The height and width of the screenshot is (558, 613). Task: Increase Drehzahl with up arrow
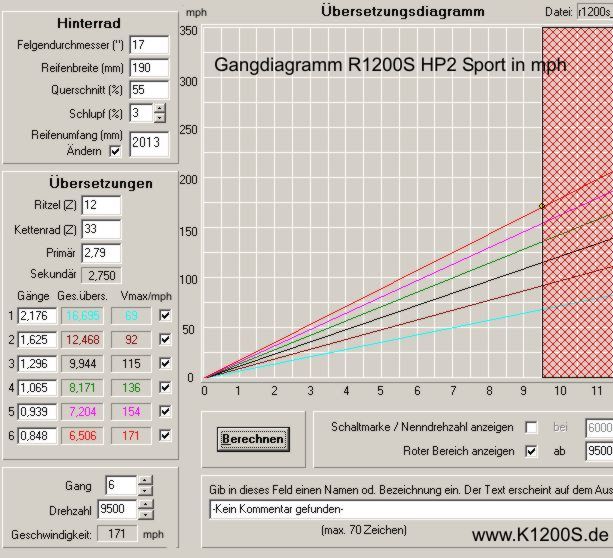click(146, 504)
